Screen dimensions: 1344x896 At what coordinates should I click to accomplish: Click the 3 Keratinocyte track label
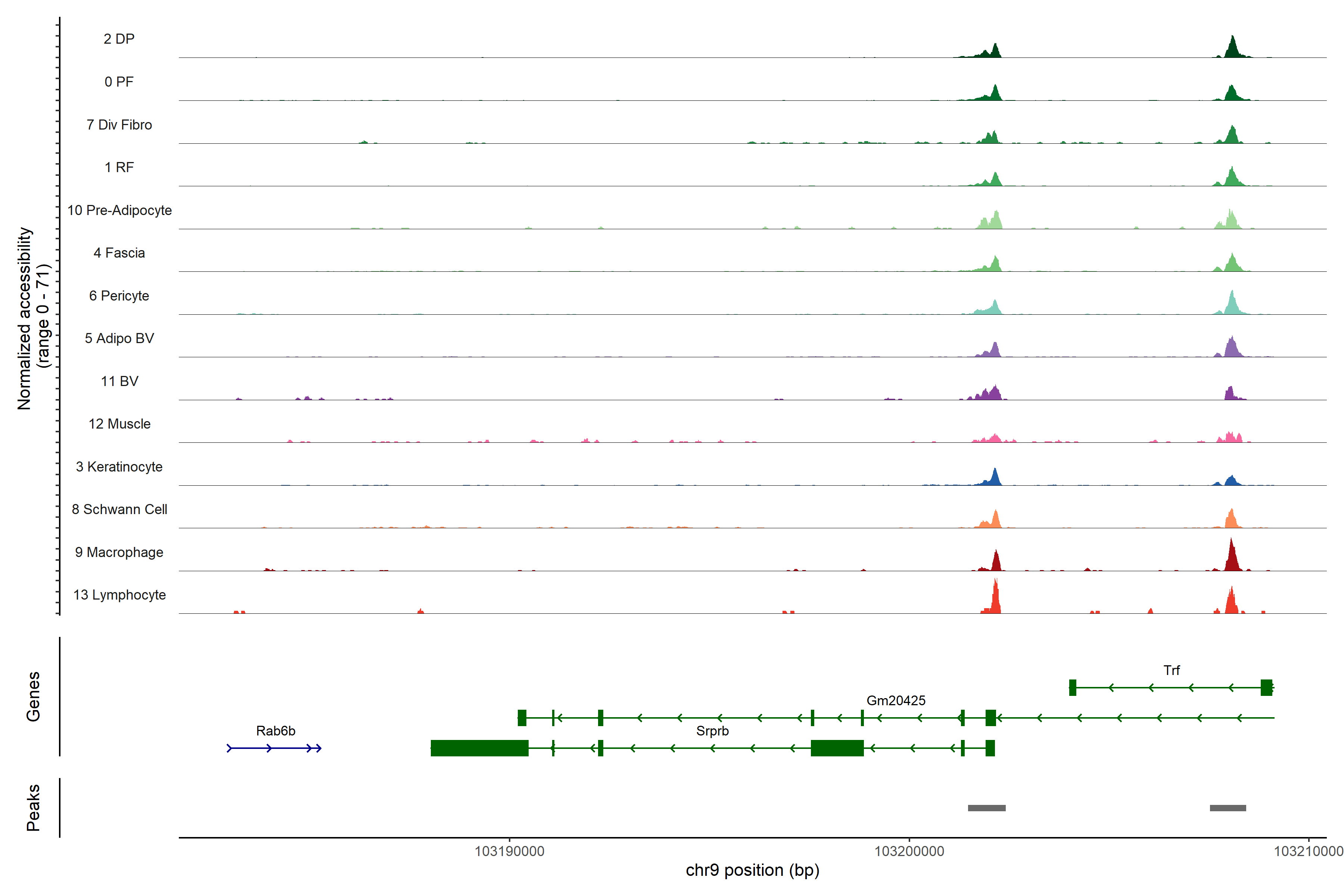point(119,467)
